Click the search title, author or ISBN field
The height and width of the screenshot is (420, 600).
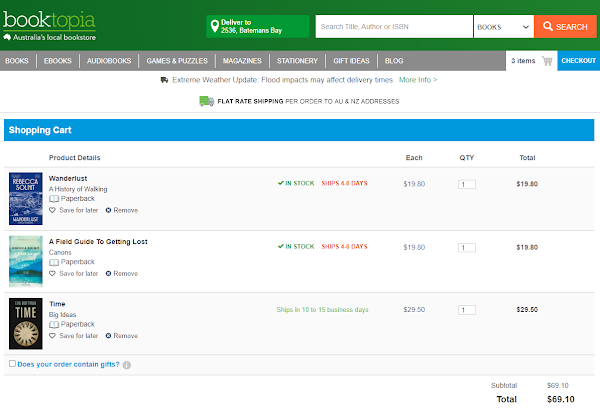(394, 27)
